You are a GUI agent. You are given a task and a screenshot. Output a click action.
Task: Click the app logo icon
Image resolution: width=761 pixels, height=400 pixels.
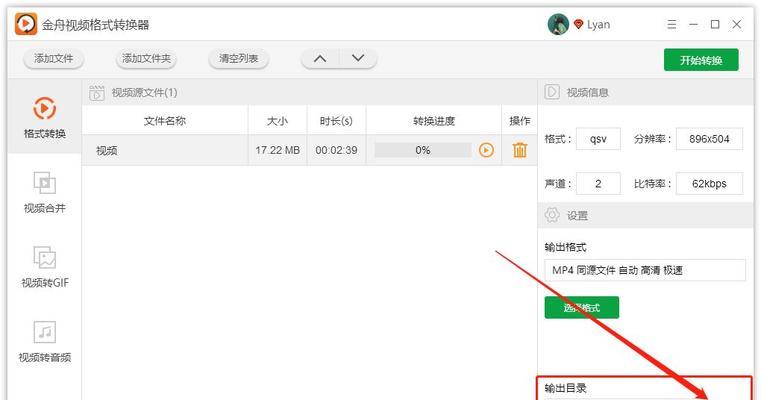click(x=26, y=24)
